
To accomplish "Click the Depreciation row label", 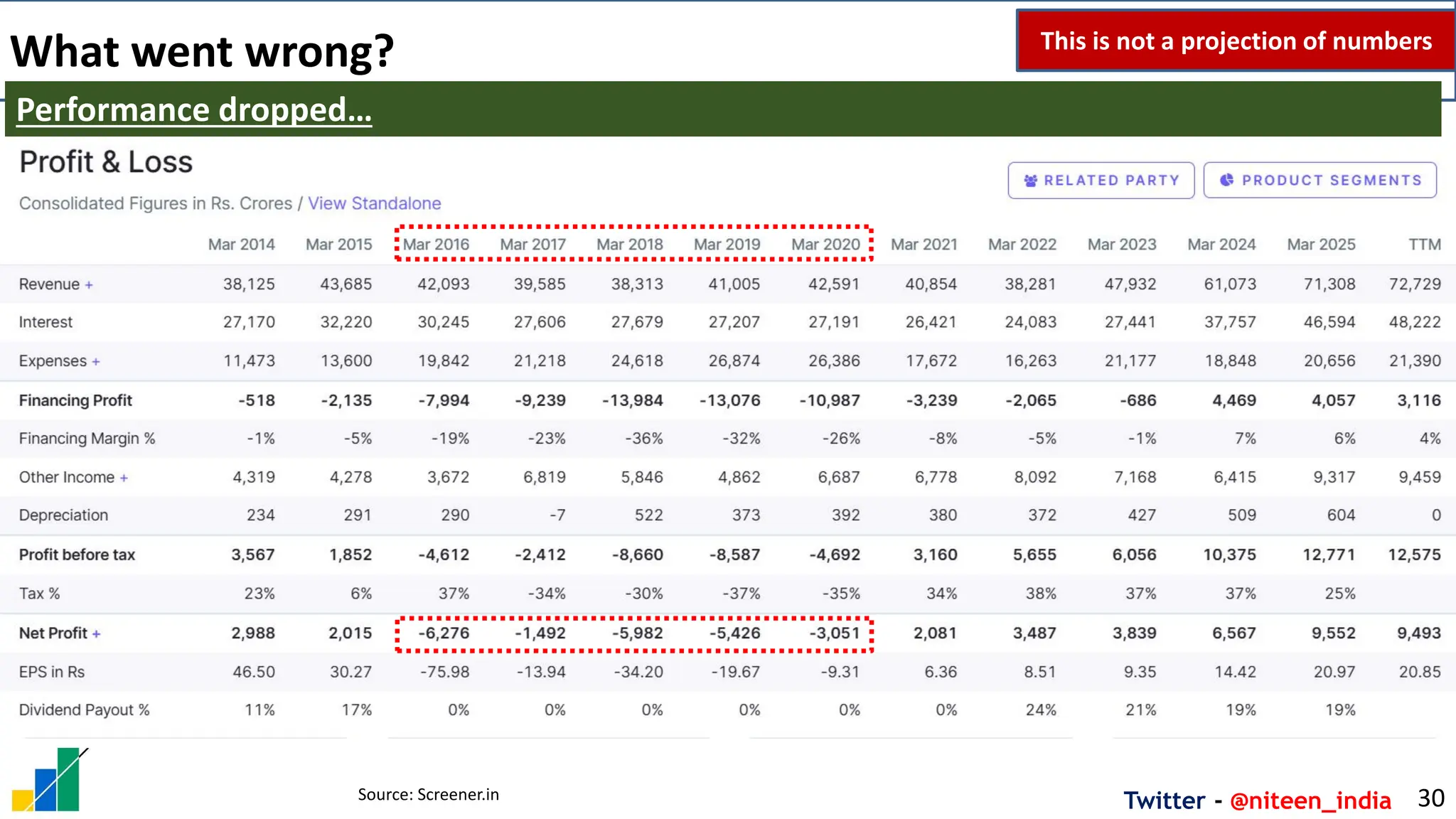I will tap(63, 515).
